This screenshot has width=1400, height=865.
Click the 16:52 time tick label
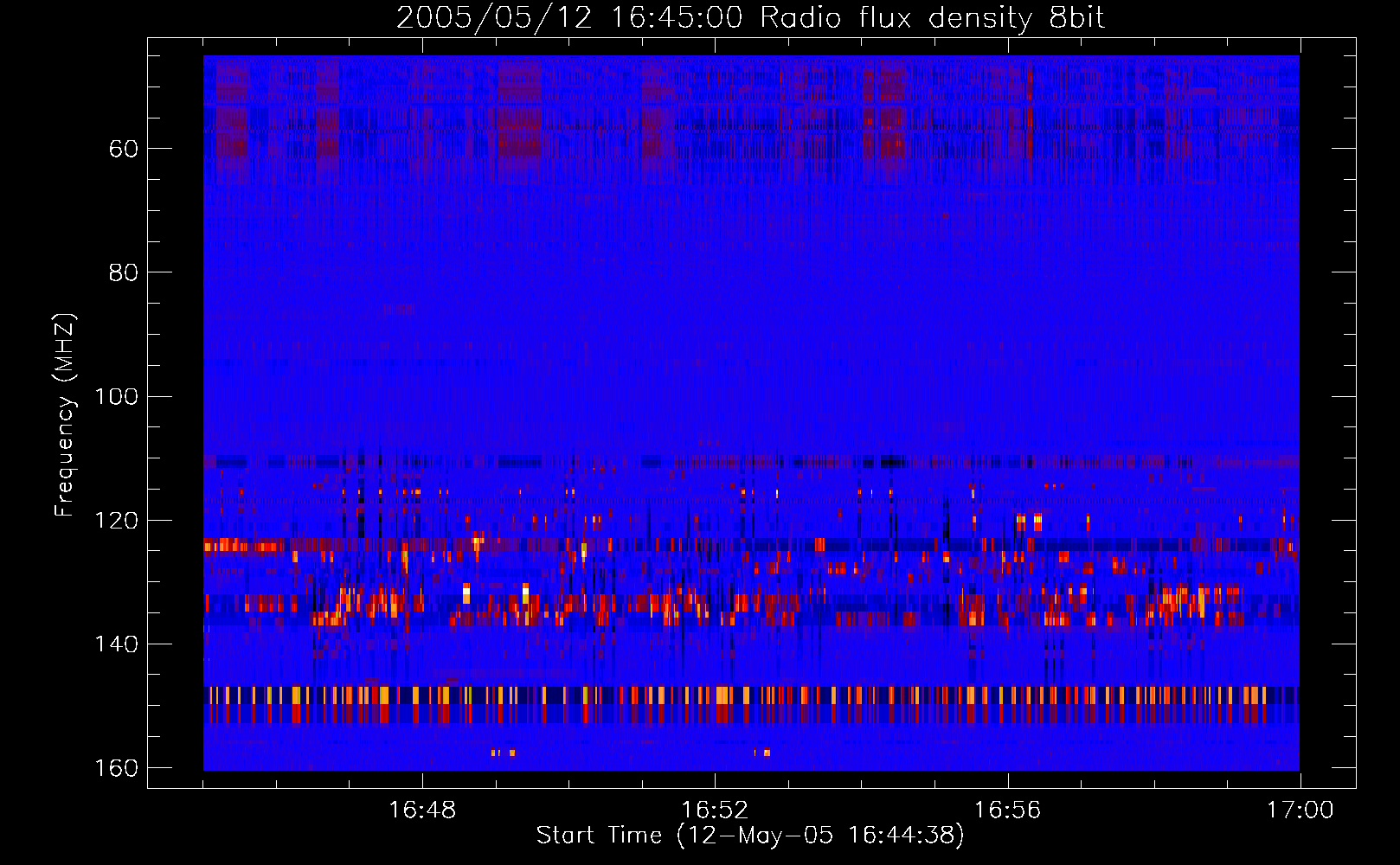(715, 811)
